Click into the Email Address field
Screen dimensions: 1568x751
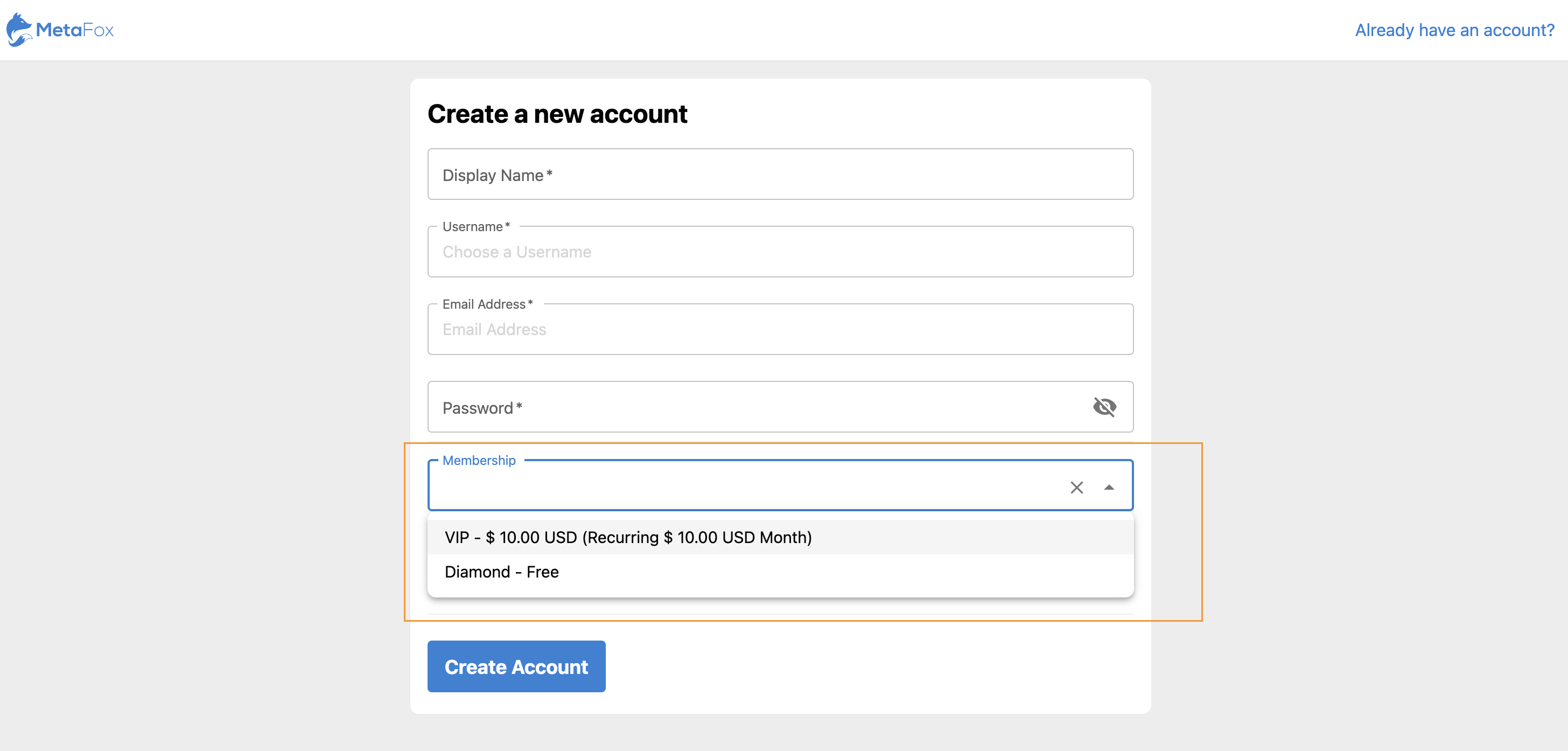(779, 330)
